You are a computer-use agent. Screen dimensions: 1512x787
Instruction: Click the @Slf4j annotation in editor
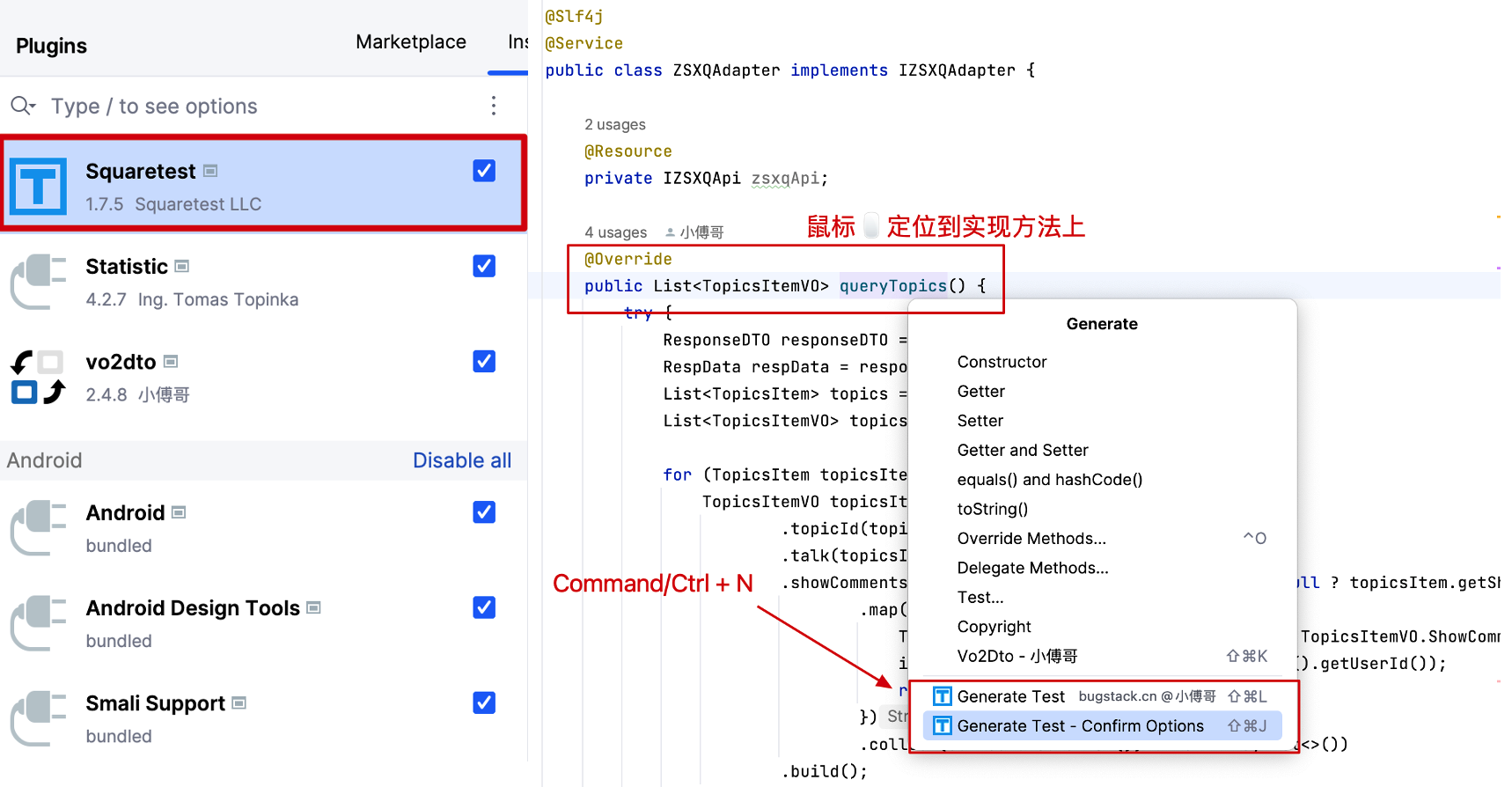(x=575, y=17)
